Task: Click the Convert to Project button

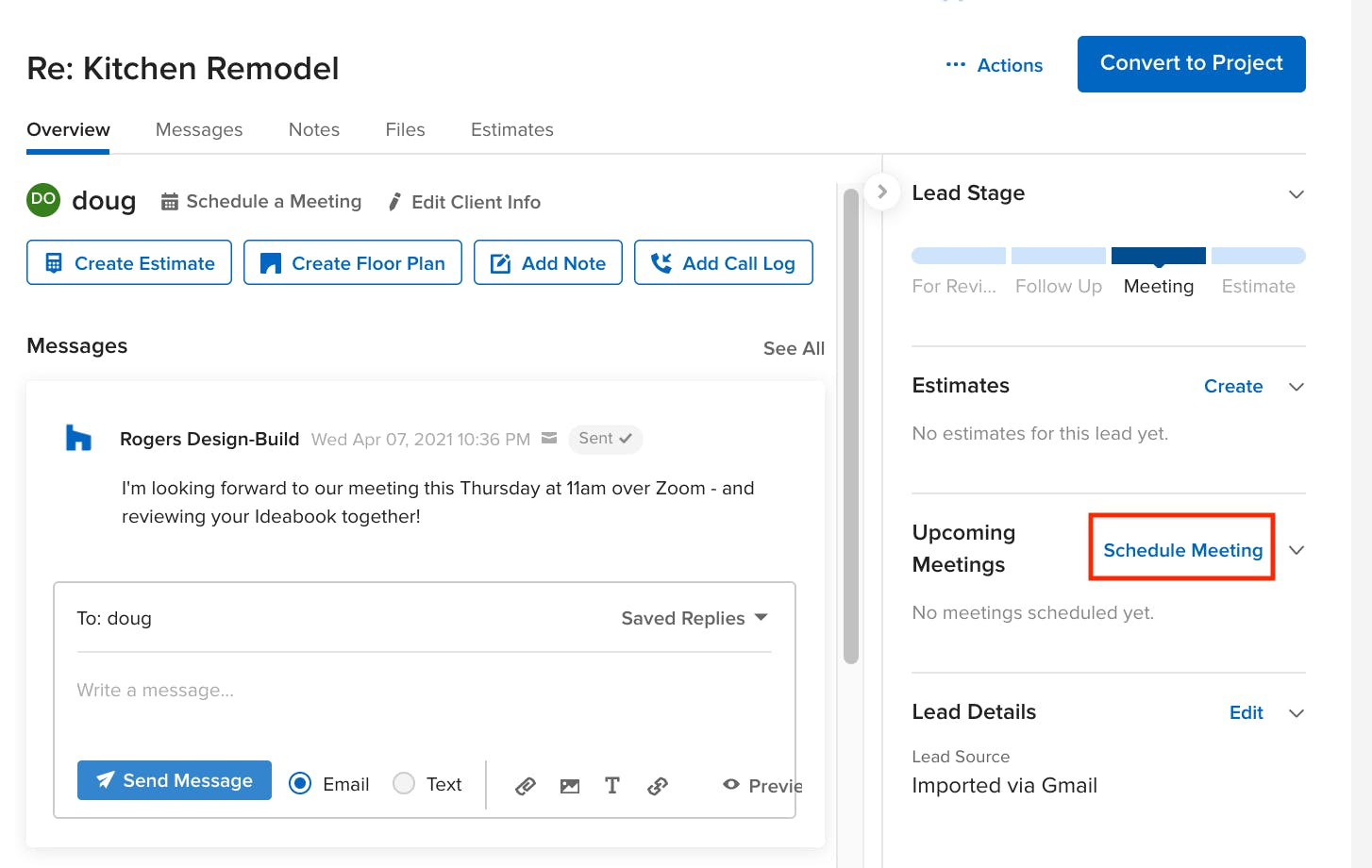Action: point(1191,63)
